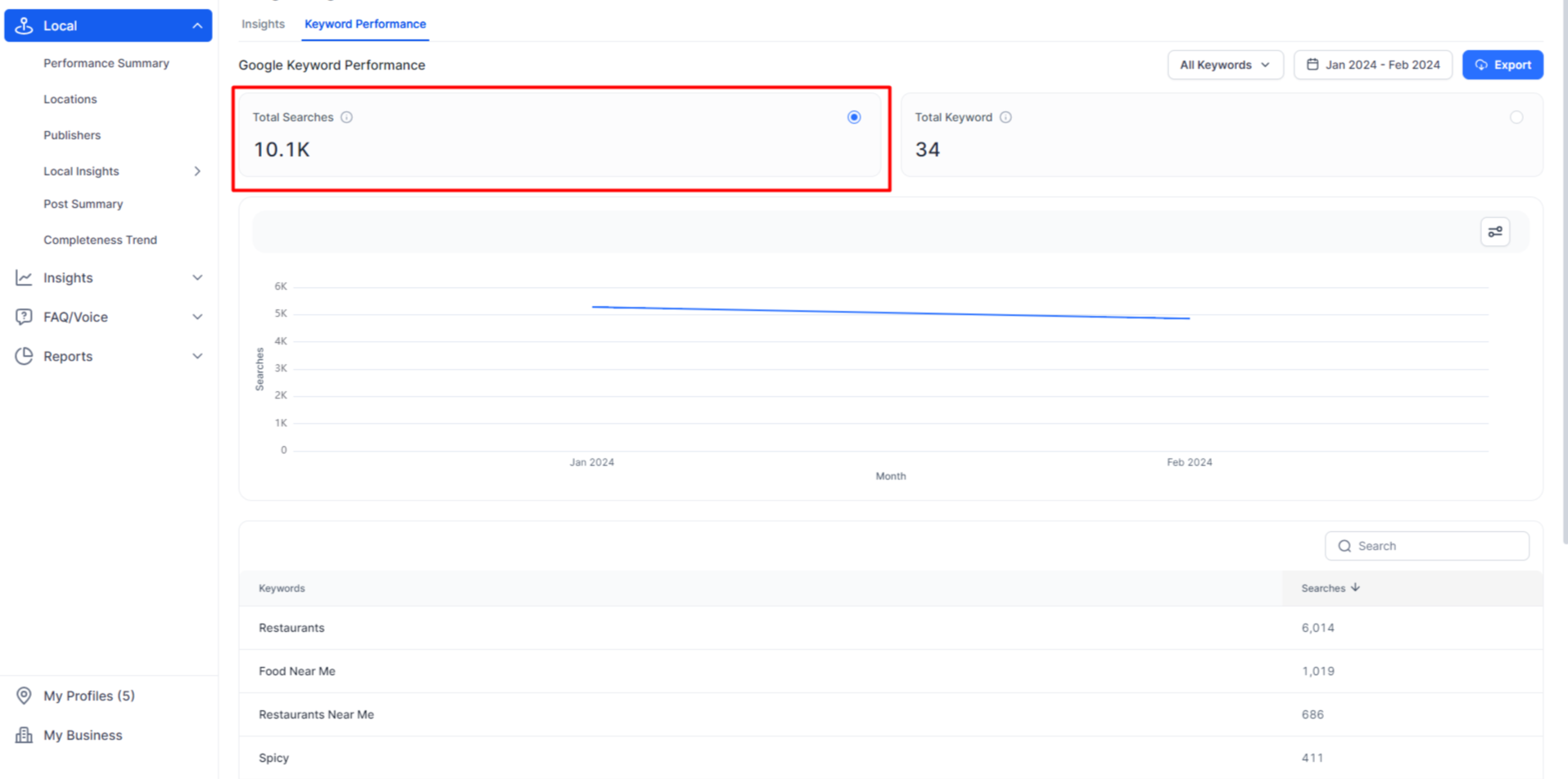
Task: Click the Searches column header
Action: tap(1323, 588)
